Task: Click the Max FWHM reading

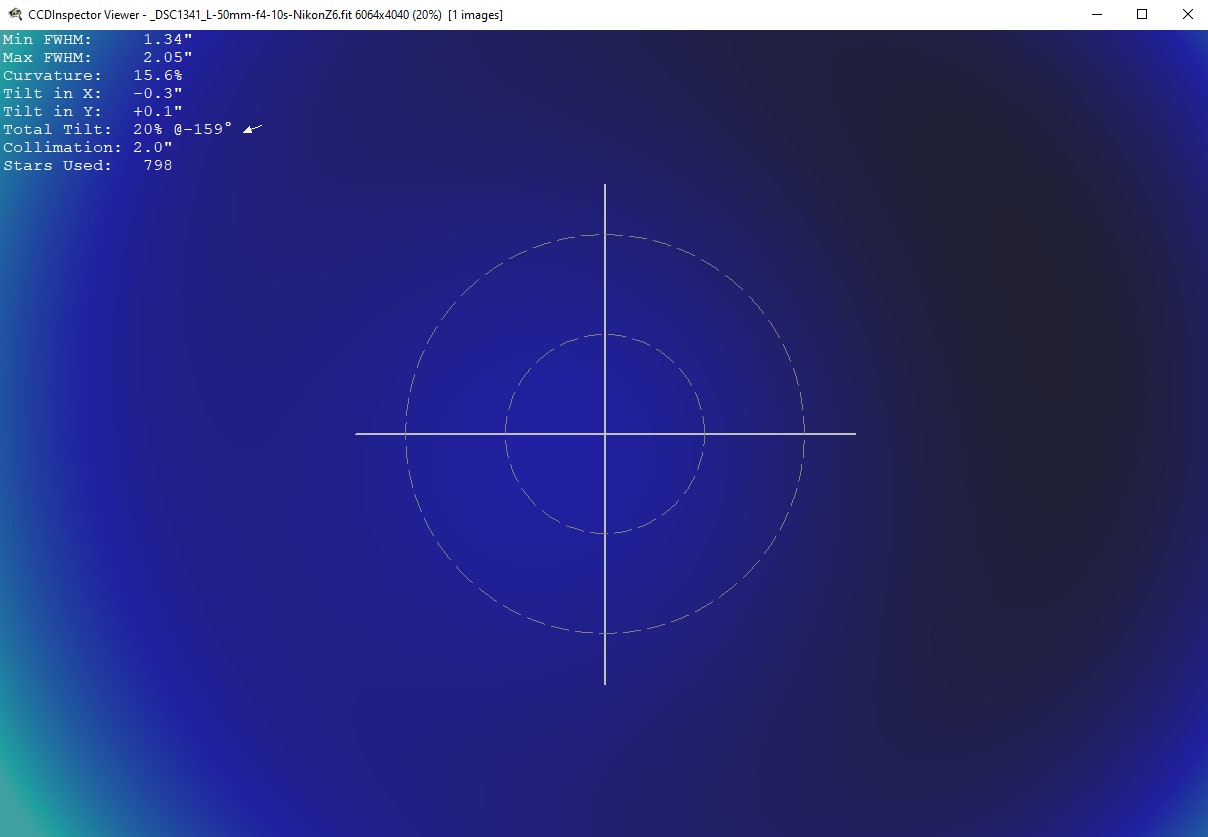Action: click(168, 57)
